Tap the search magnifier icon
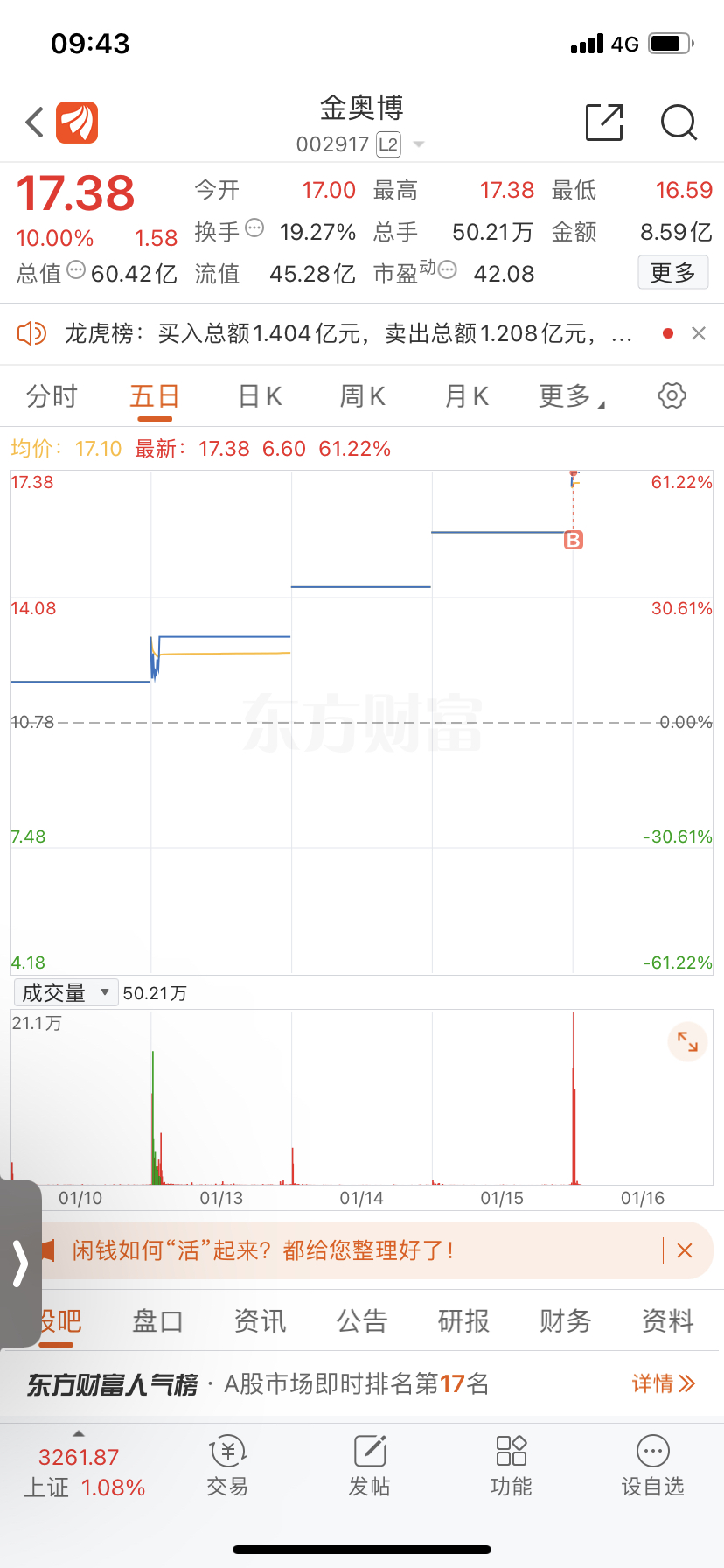The width and height of the screenshot is (724, 1568). (679, 122)
